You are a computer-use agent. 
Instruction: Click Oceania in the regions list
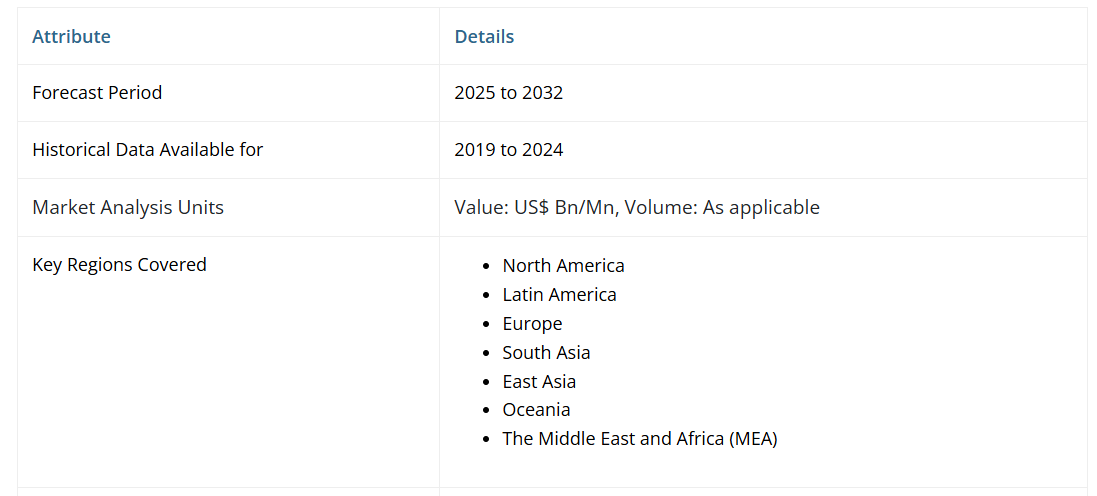point(536,410)
